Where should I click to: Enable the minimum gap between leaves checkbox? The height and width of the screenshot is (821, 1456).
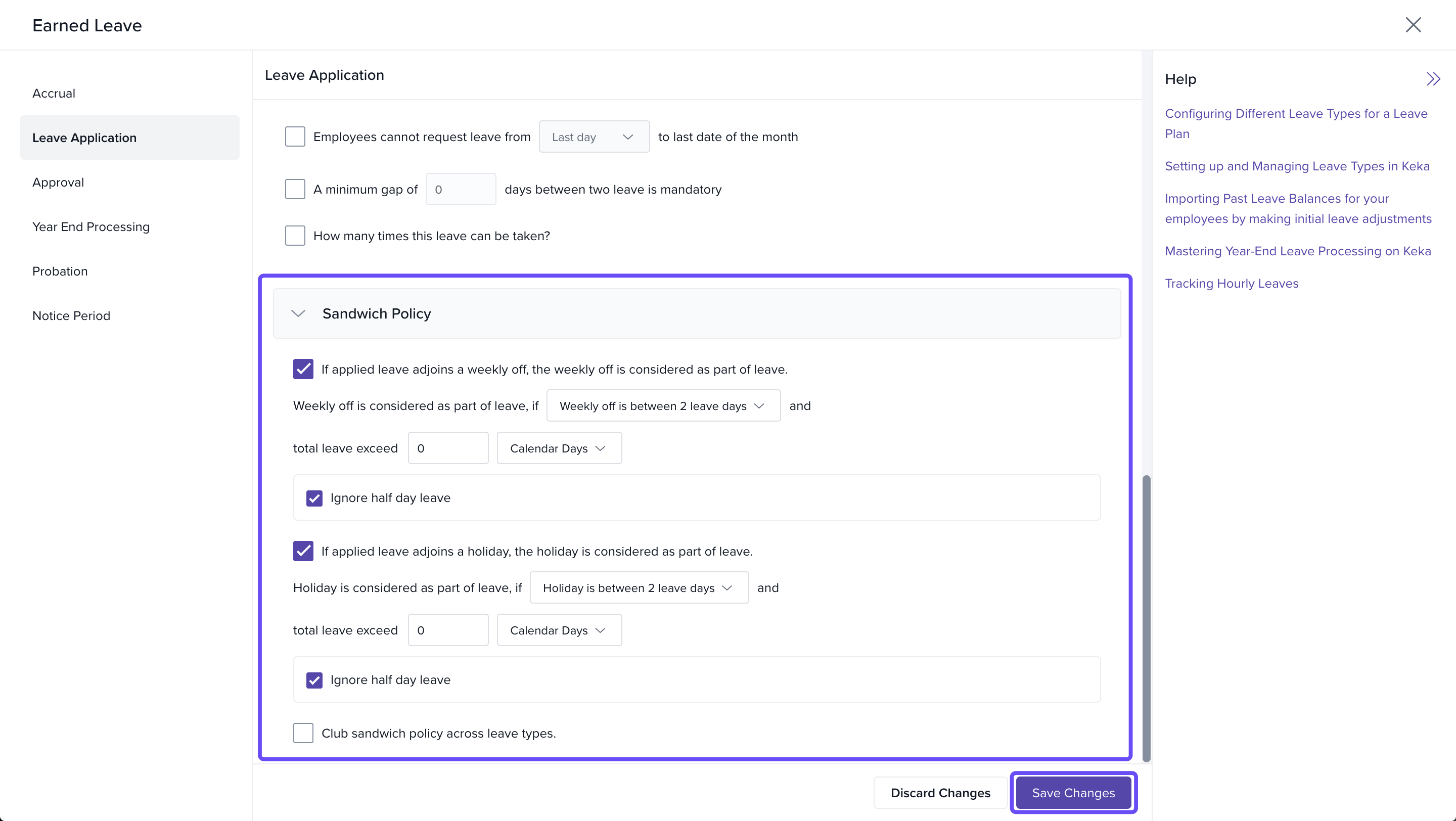pyautogui.click(x=295, y=189)
